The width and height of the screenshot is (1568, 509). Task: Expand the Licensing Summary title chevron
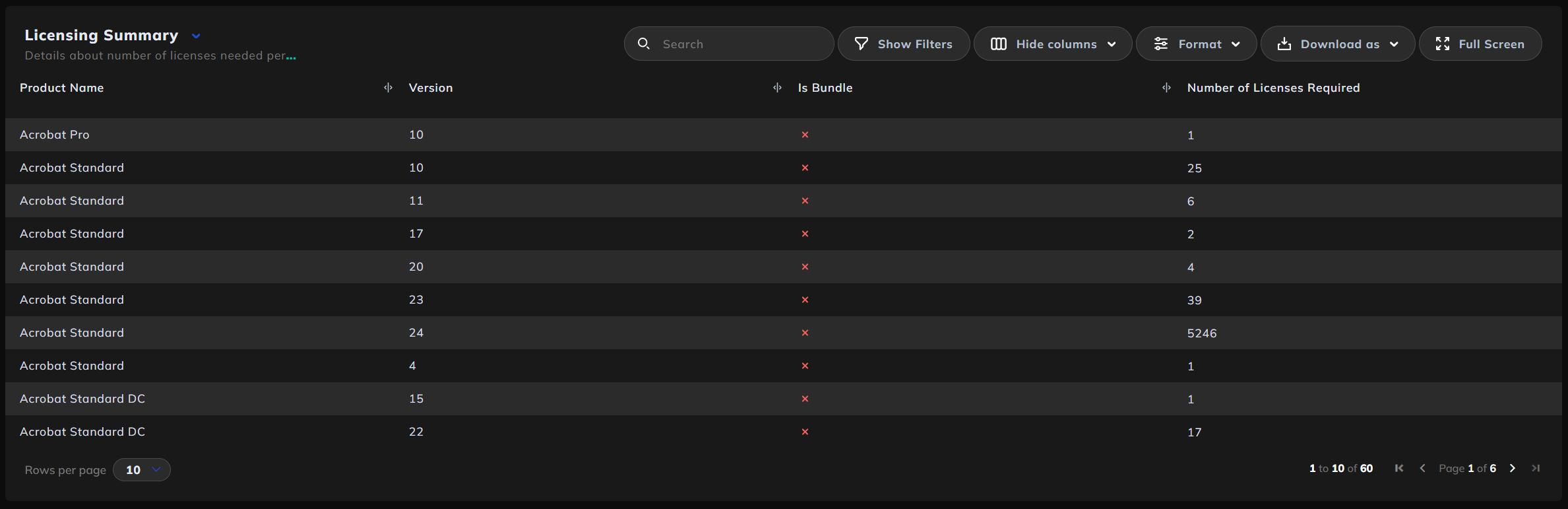[196, 36]
